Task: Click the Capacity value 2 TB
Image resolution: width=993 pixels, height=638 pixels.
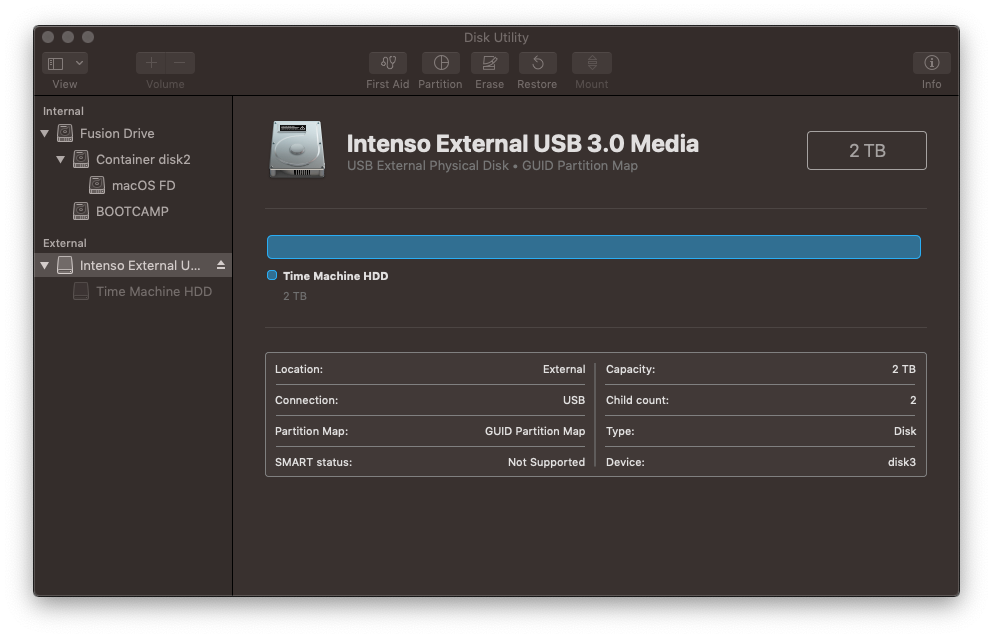Action: click(x=904, y=369)
